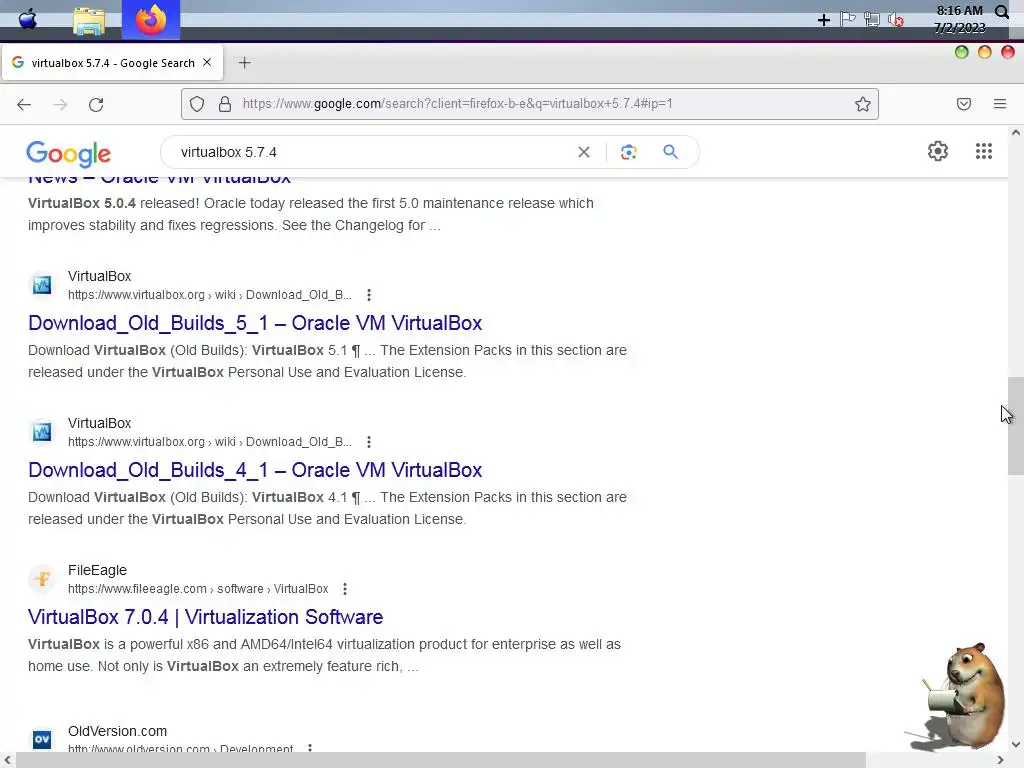The width and height of the screenshot is (1024, 768).
Task: Open the tracking protection shield icon
Action: pyautogui.click(x=197, y=104)
